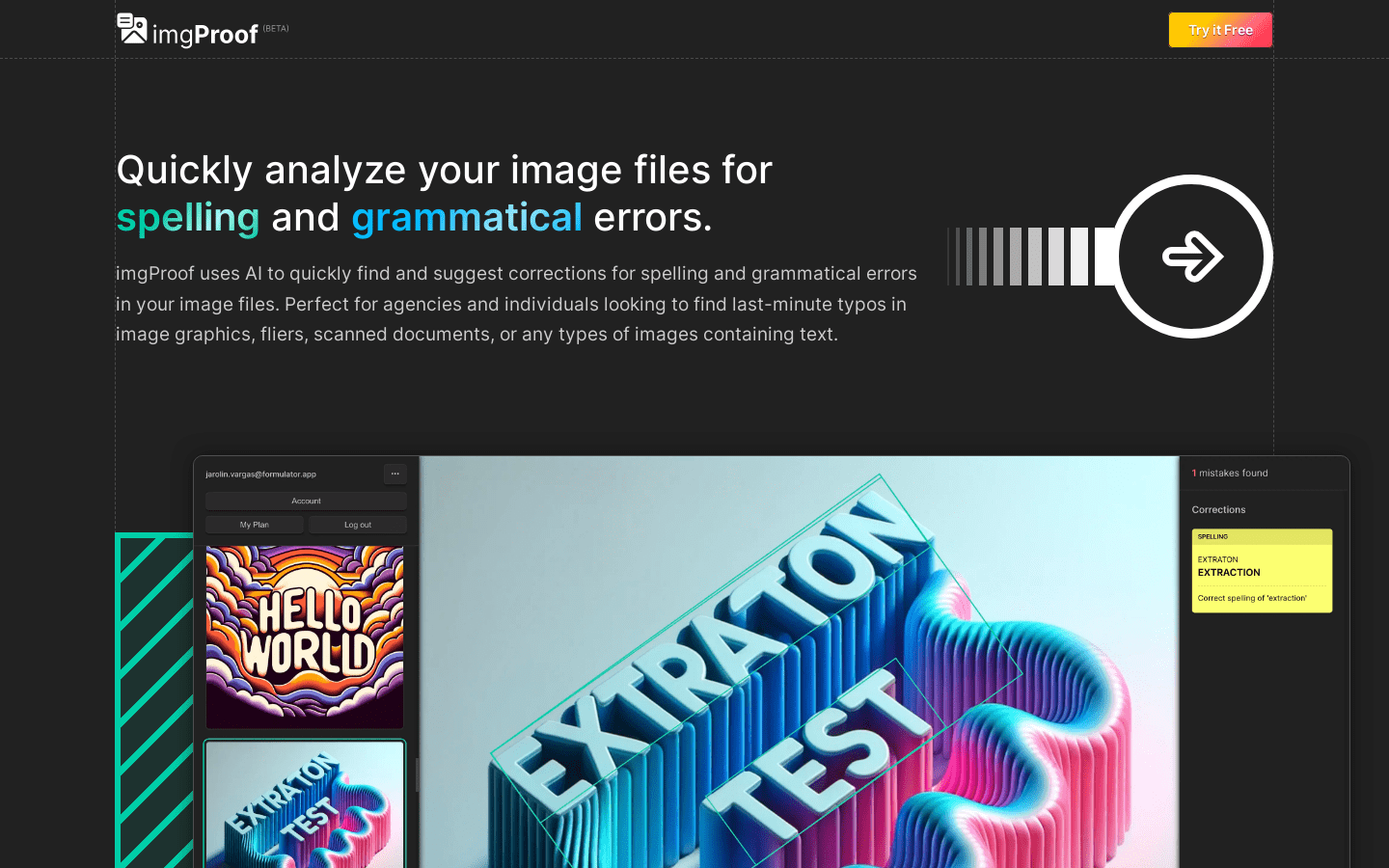Click the Log out button
Screen dimensions: 1389x868
click(x=358, y=525)
